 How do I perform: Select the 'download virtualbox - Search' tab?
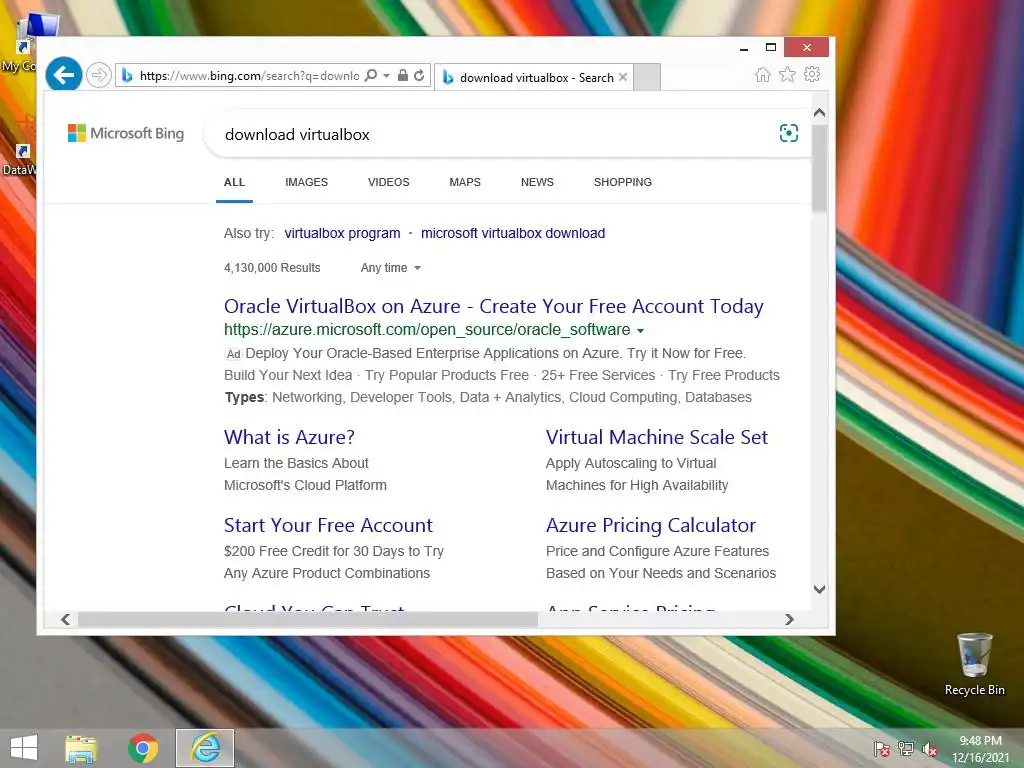536,77
